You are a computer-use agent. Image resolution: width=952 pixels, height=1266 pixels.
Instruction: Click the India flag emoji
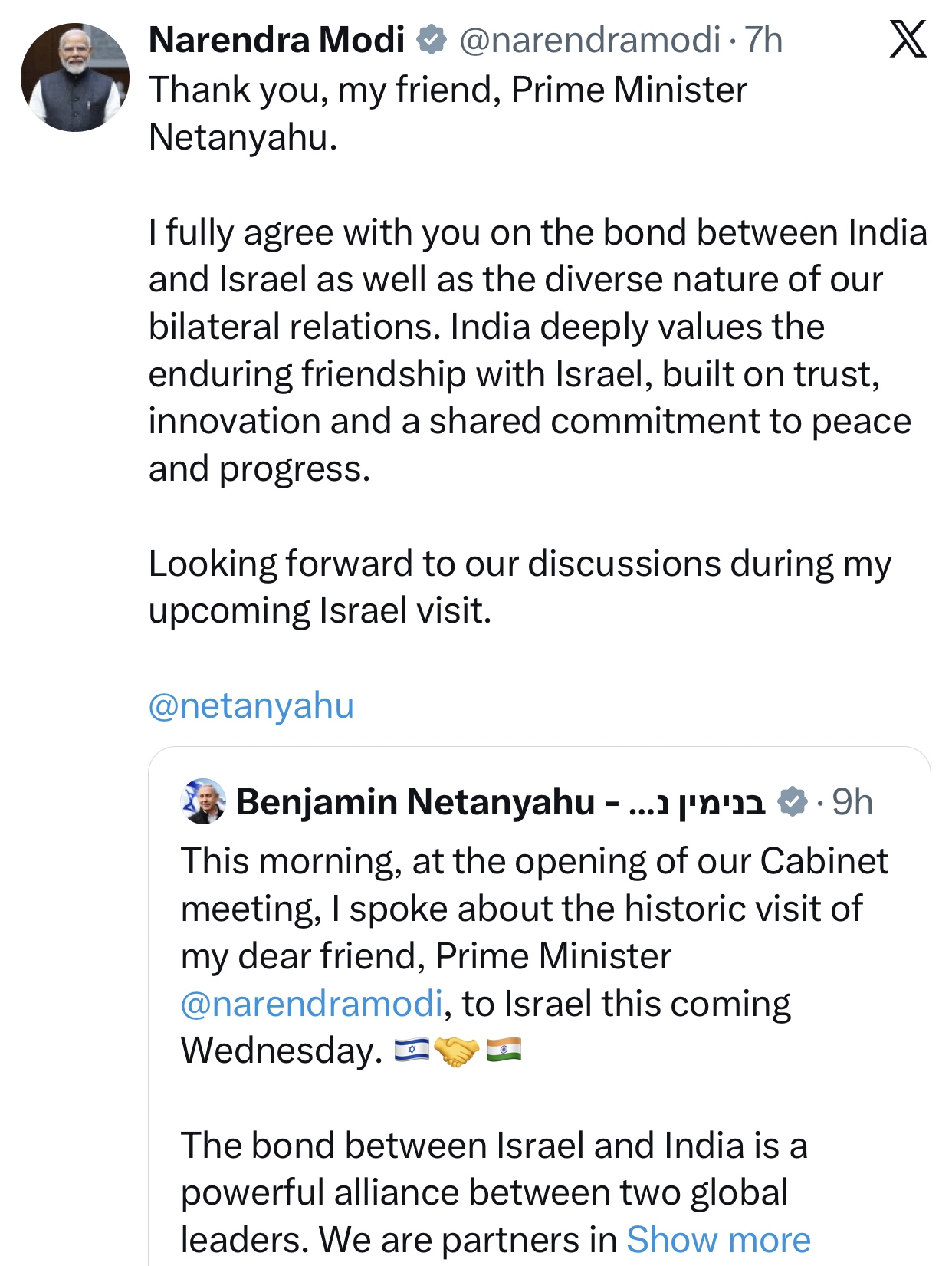click(504, 1051)
